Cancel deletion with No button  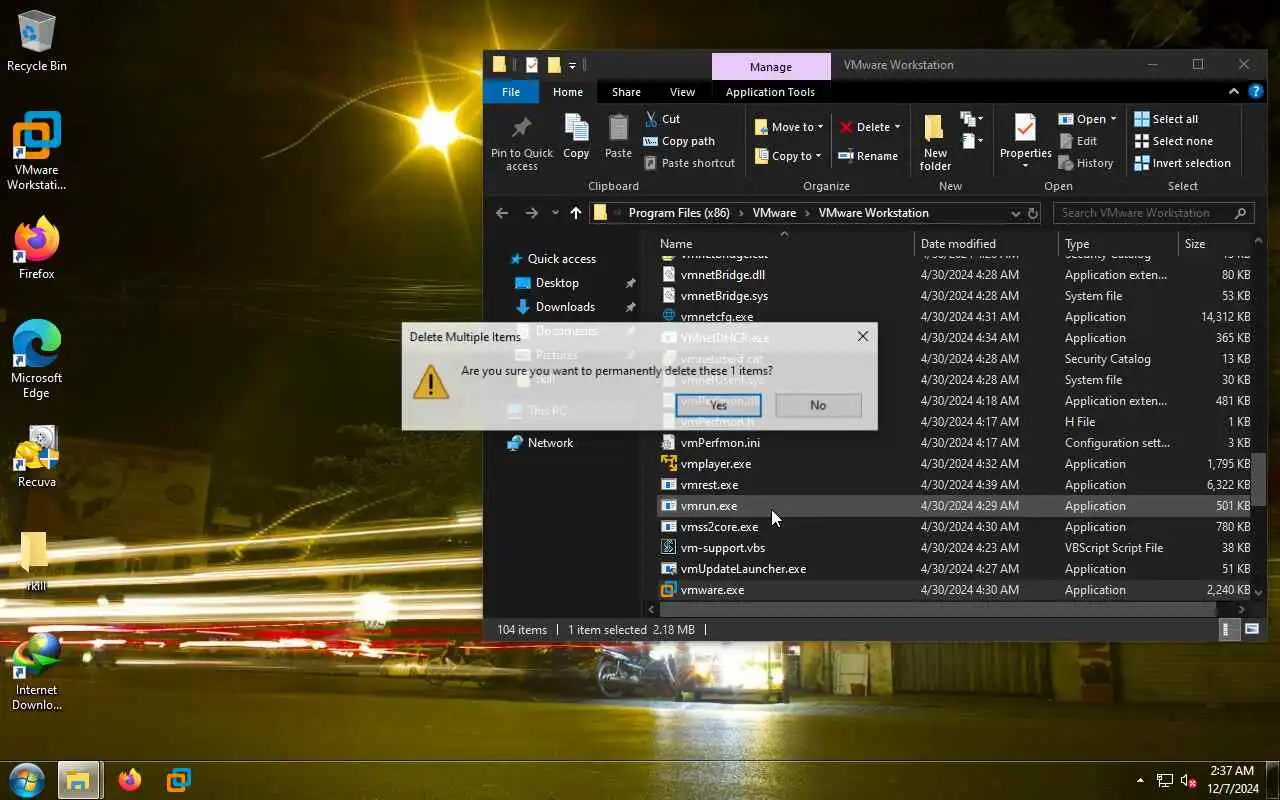pyautogui.click(x=818, y=405)
